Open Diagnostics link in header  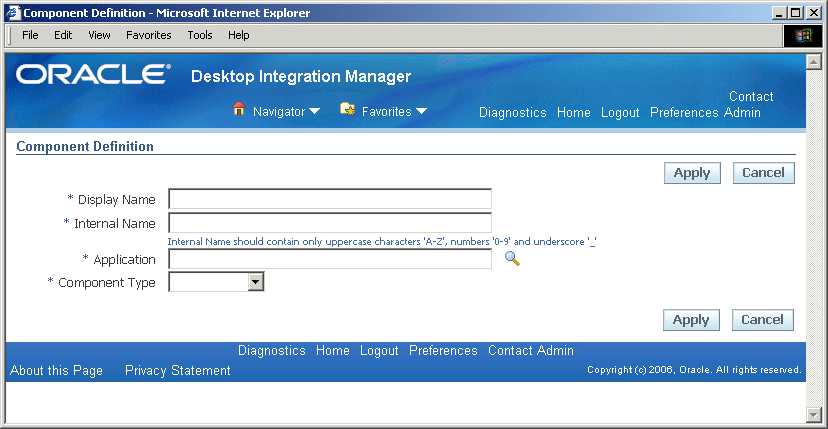pyautogui.click(x=512, y=113)
